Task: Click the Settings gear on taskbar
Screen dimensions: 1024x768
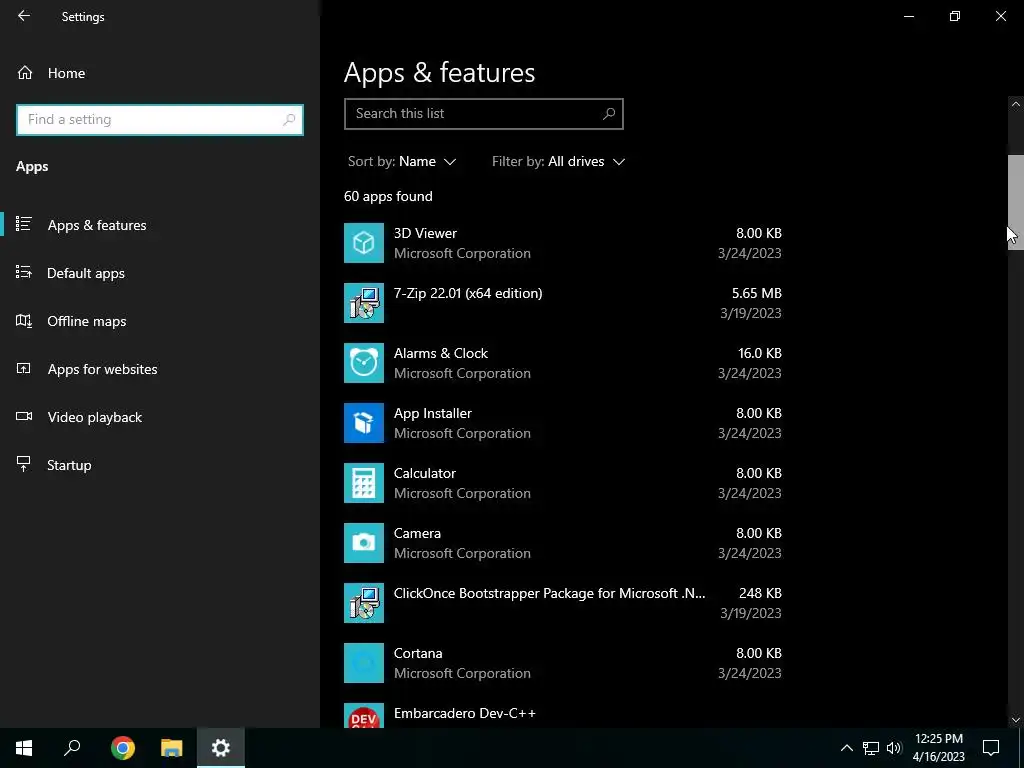Action: point(221,748)
